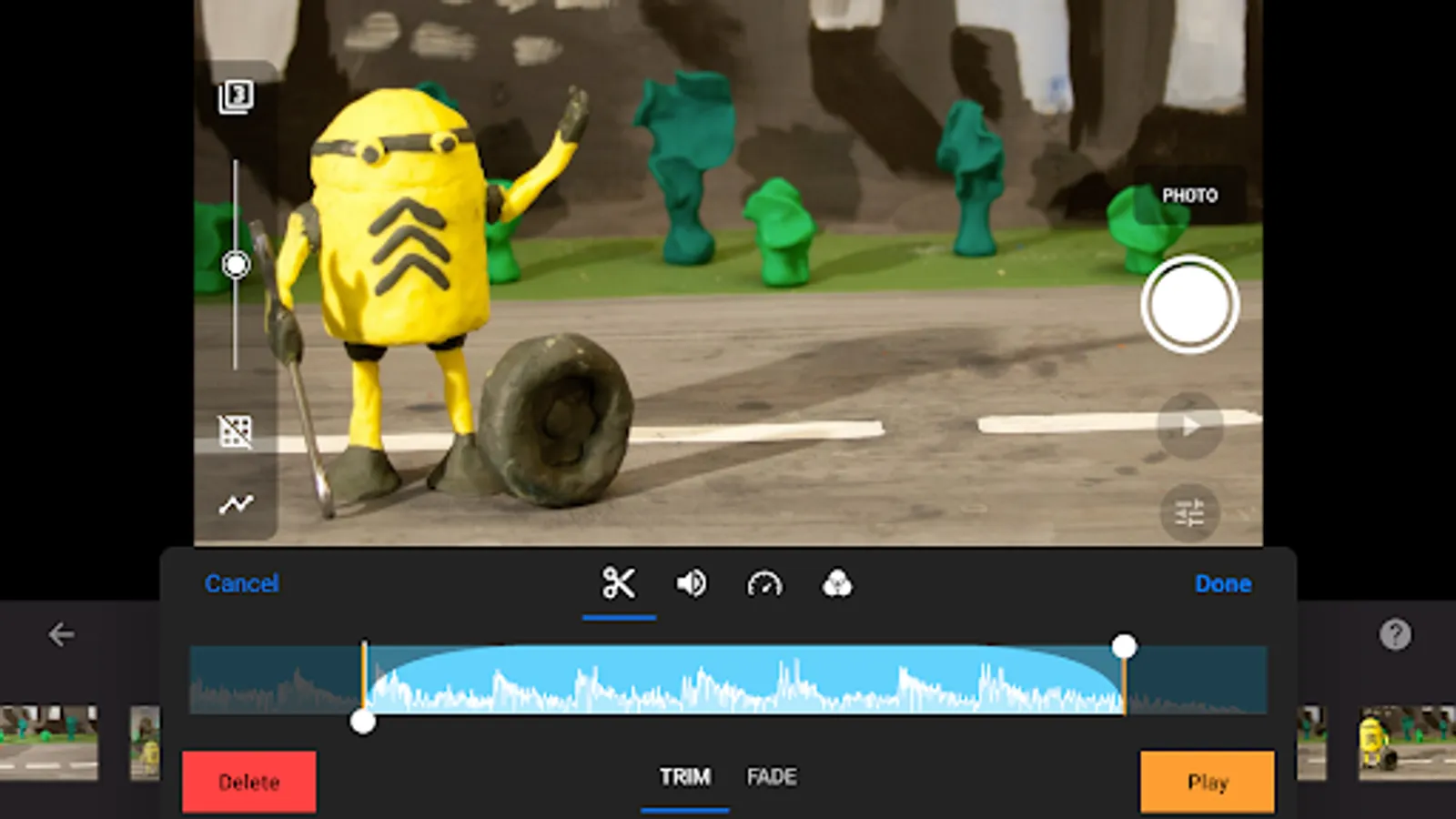1456x819 pixels.
Task: Open the audio volume control
Action: tap(690, 584)
